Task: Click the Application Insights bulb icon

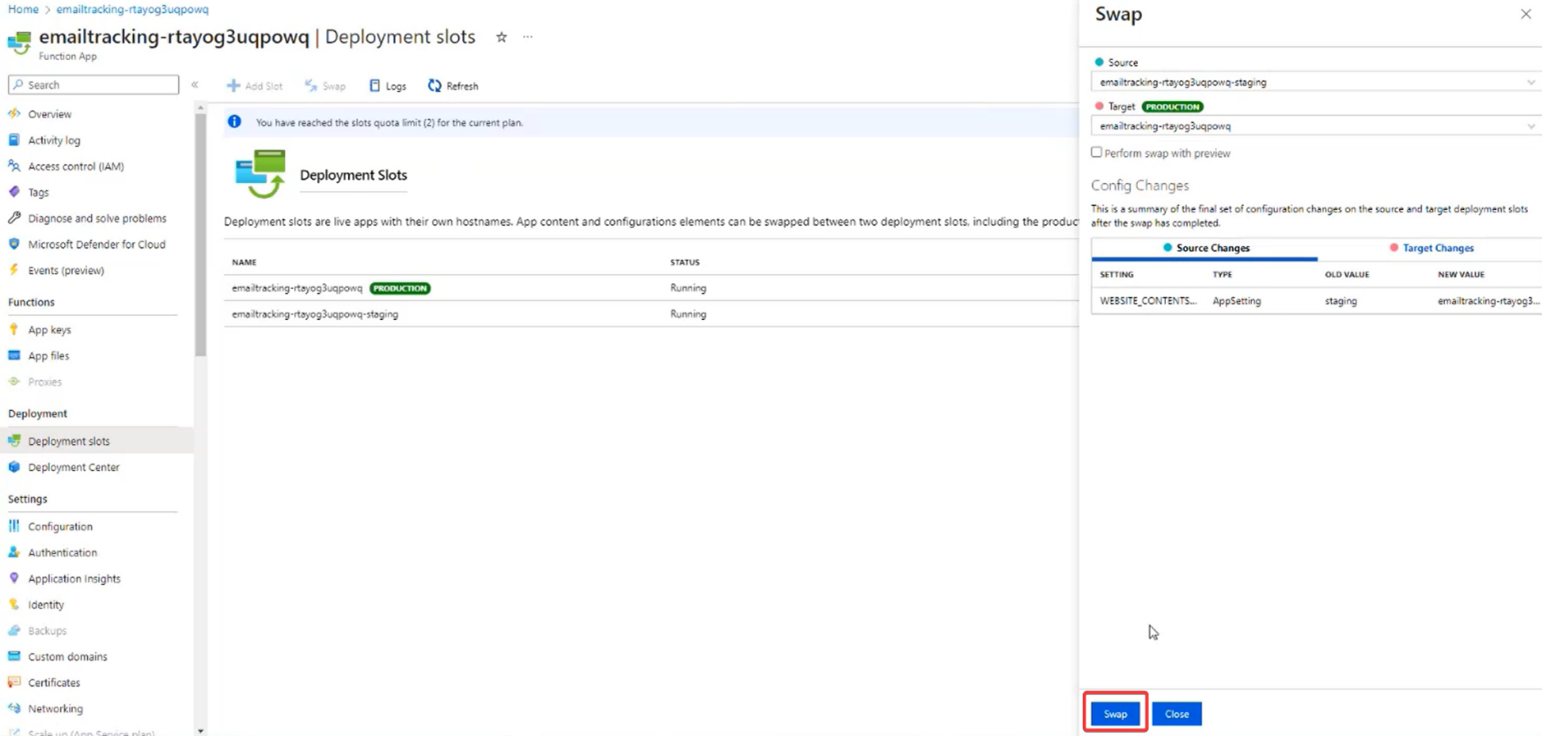Action: pyautogui.click(x=14, y=578)
